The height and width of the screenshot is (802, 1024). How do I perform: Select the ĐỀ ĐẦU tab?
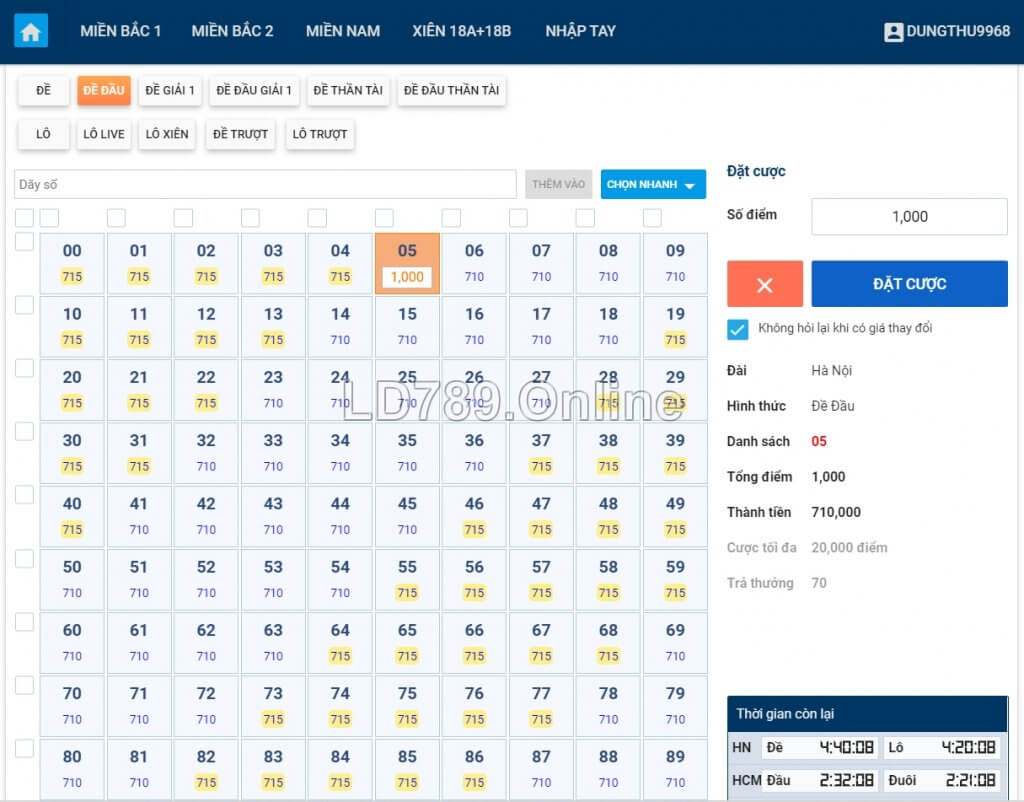(x=104, y=90)
